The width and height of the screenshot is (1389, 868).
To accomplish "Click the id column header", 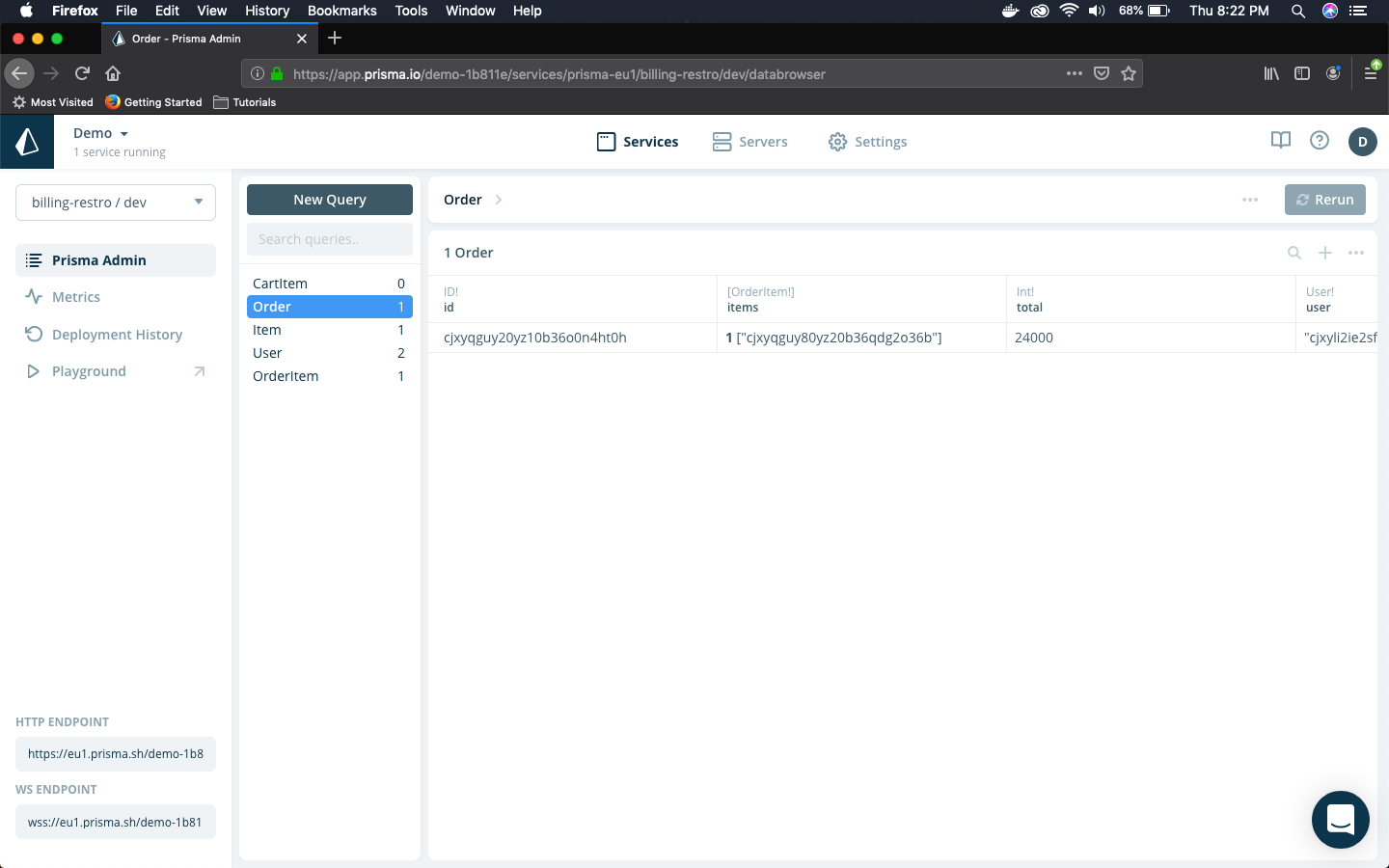I will click(573, 299).
